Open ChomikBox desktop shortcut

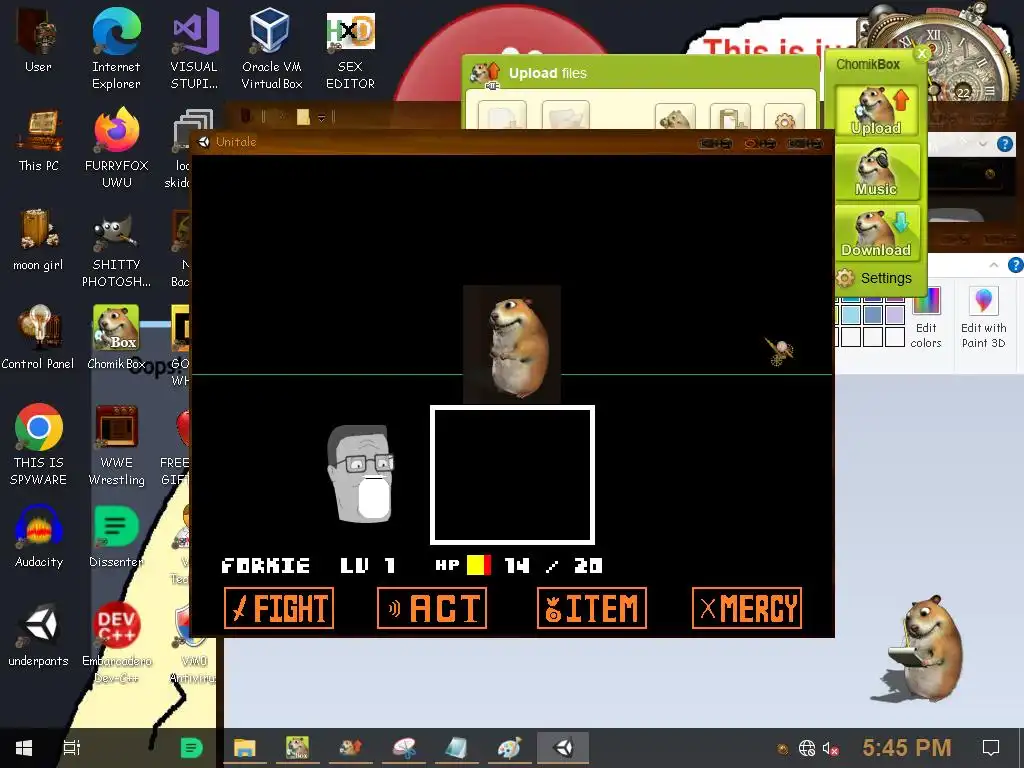pyautogui.click(x=116, y=338)
